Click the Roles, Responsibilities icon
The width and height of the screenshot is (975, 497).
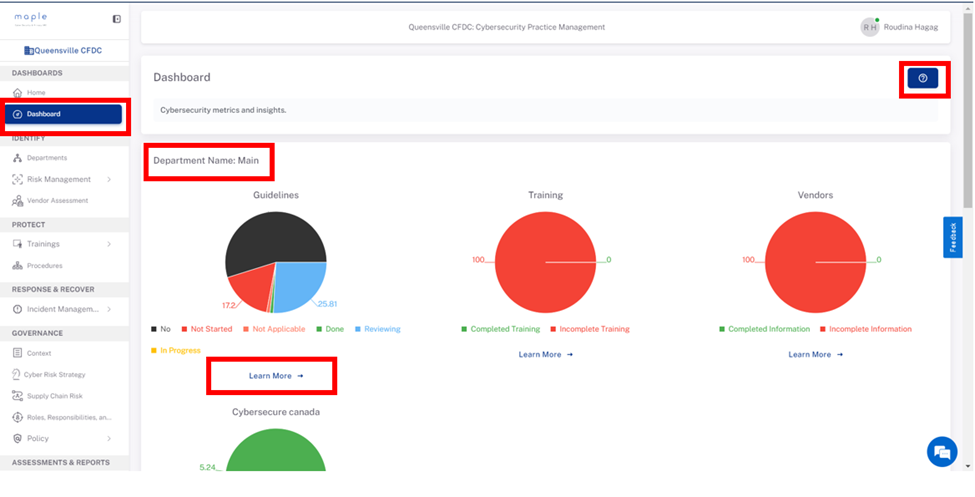click(17, 417)
